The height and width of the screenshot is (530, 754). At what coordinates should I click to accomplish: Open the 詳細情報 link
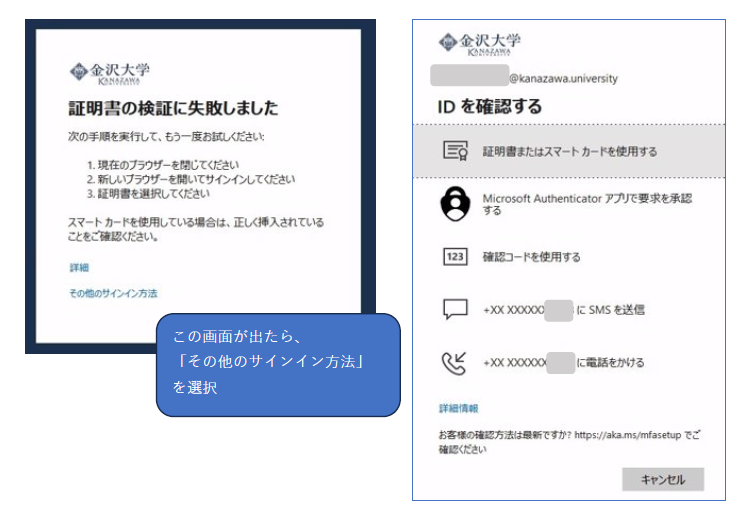(x=458, y=408)
